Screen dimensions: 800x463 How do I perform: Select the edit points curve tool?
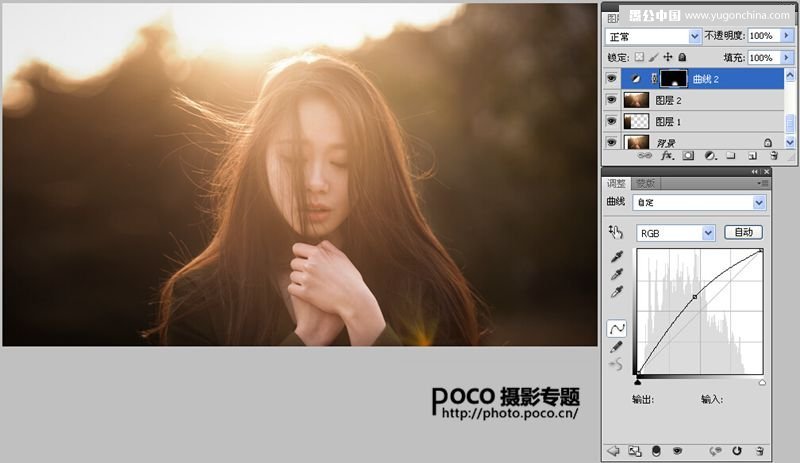pyautogui.click(x=617, y=329)
